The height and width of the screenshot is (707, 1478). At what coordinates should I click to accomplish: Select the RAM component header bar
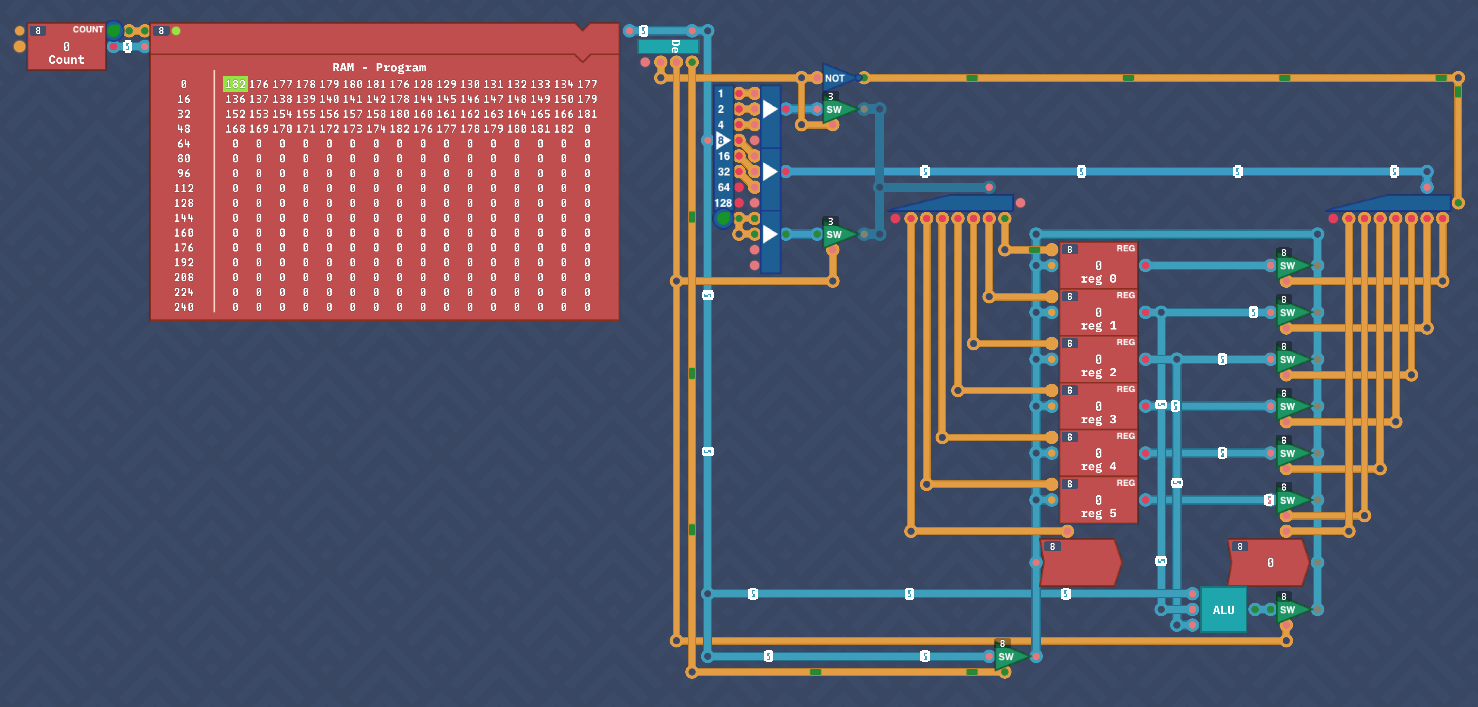click(385, 38)
